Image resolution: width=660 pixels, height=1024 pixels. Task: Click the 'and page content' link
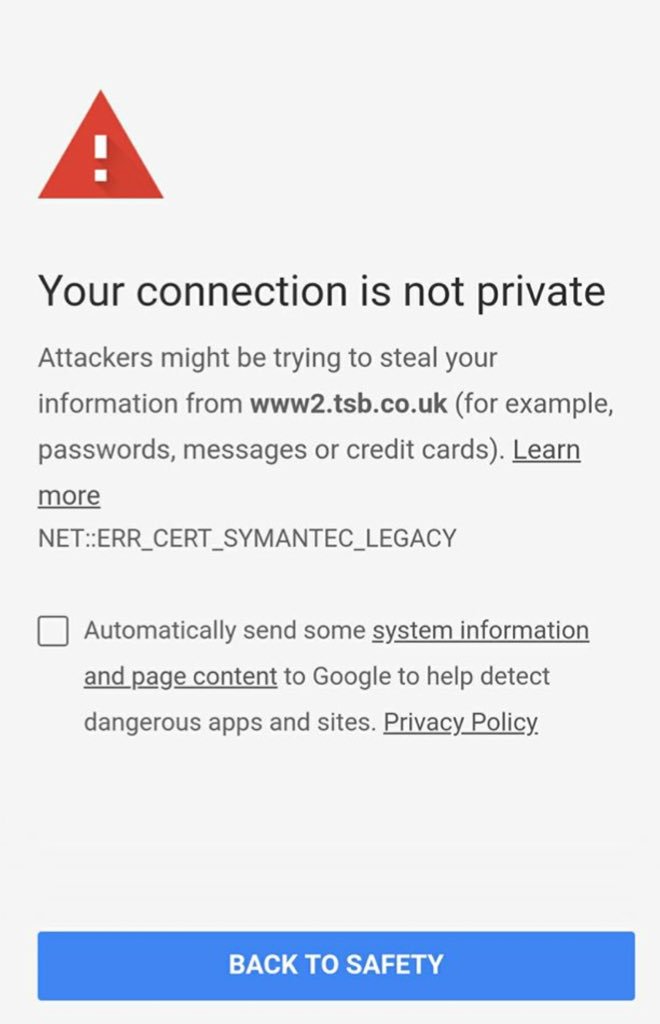tap(181, 677)
